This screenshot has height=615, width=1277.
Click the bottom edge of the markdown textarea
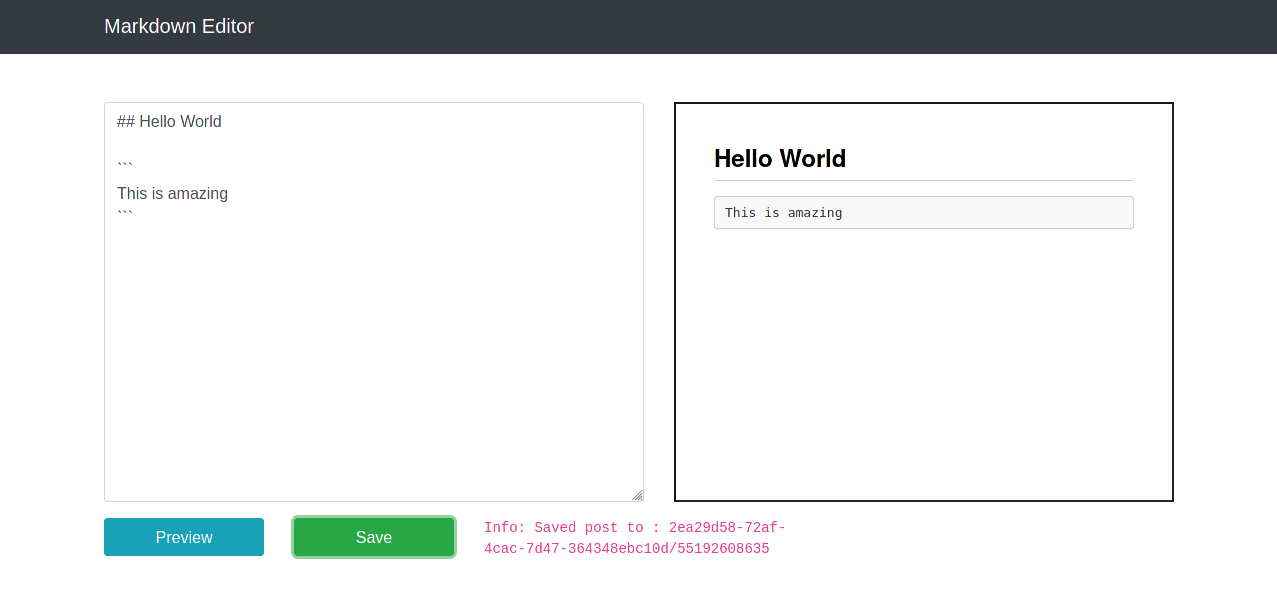[373, 498]
